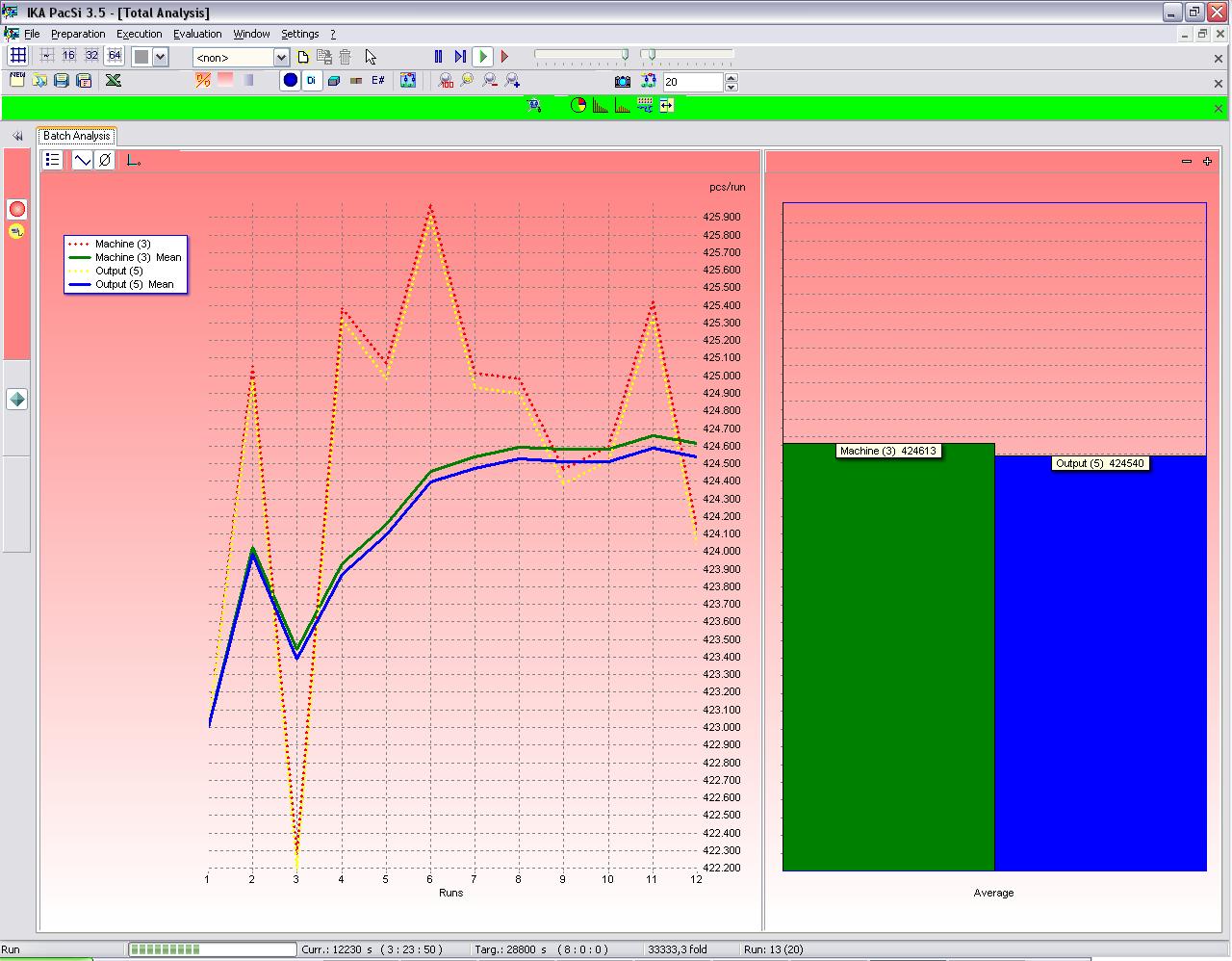Image resolution: width=1232 pixels, height=961 pixels.
Task: Click the zoom out magnifier icon
Action: pos(490,81)
